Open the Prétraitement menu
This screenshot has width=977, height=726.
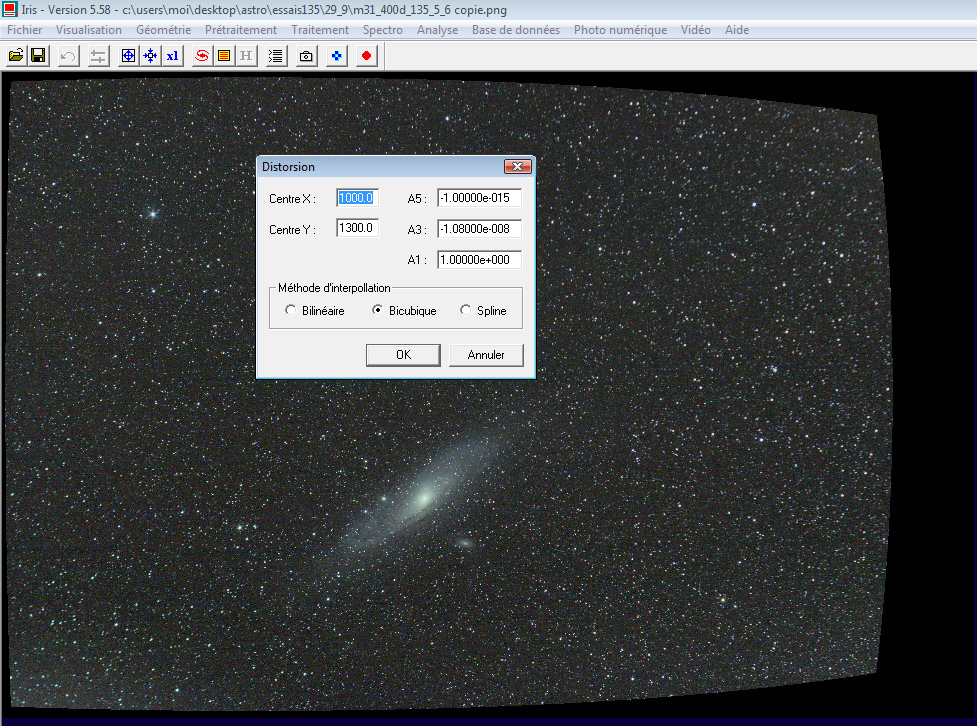(241, 30)
